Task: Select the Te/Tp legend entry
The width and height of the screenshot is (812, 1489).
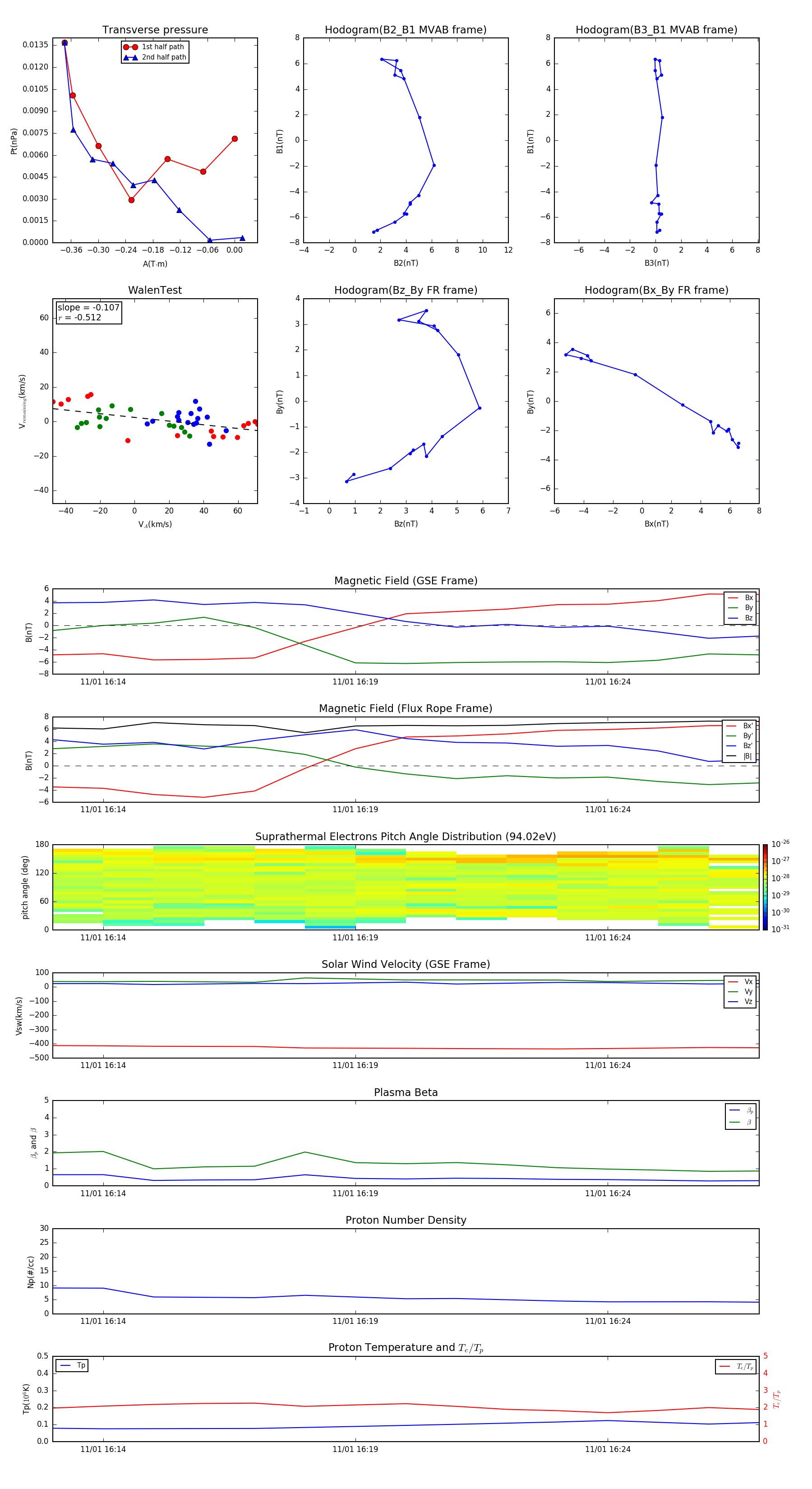Action: point(737,1366)
